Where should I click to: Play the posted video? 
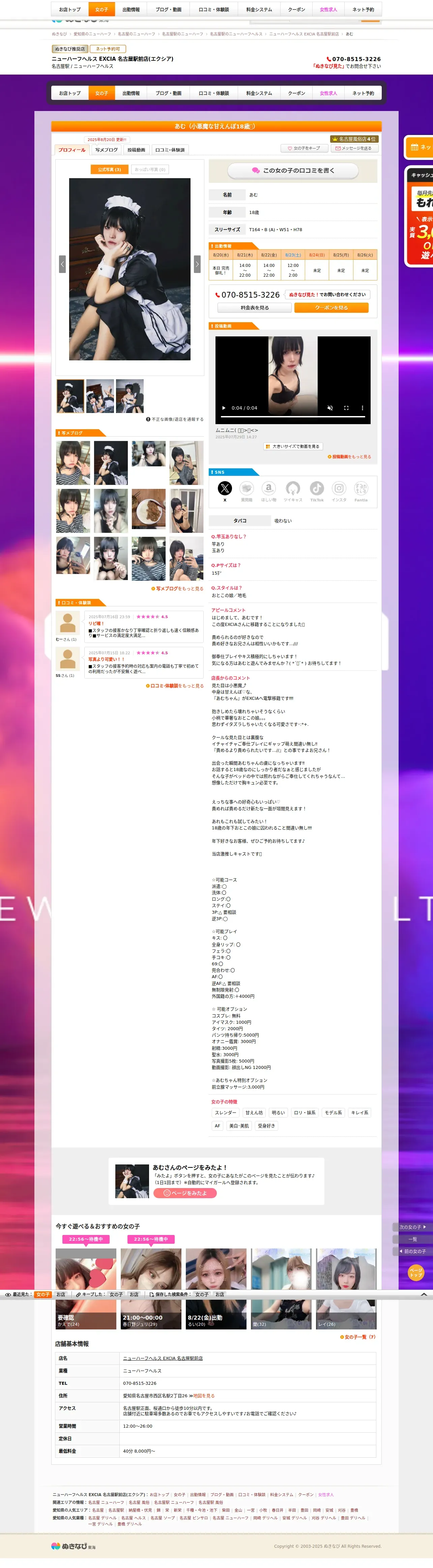[x=224, y=408]
